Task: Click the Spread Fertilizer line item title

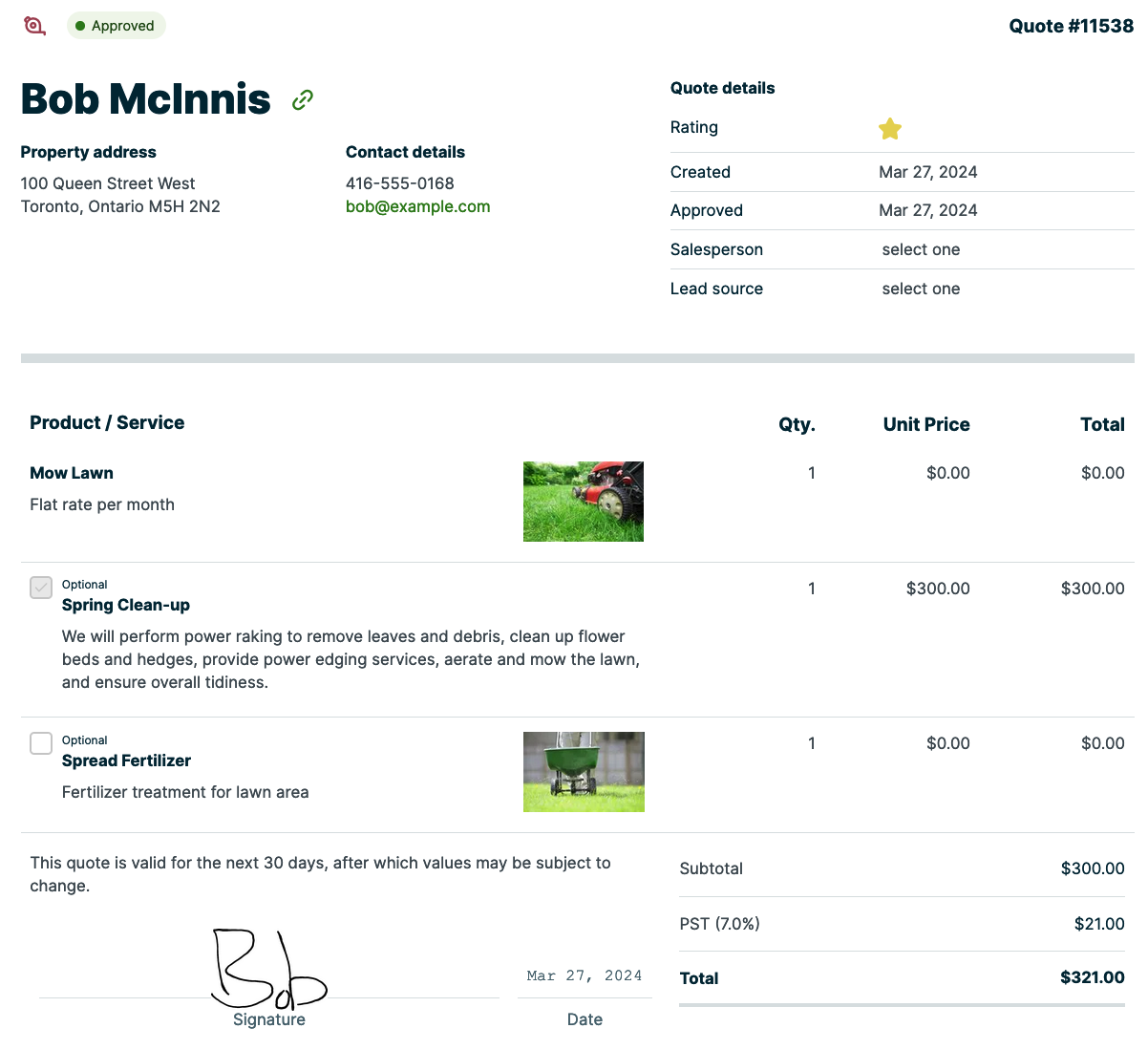Action: (126, 761)
